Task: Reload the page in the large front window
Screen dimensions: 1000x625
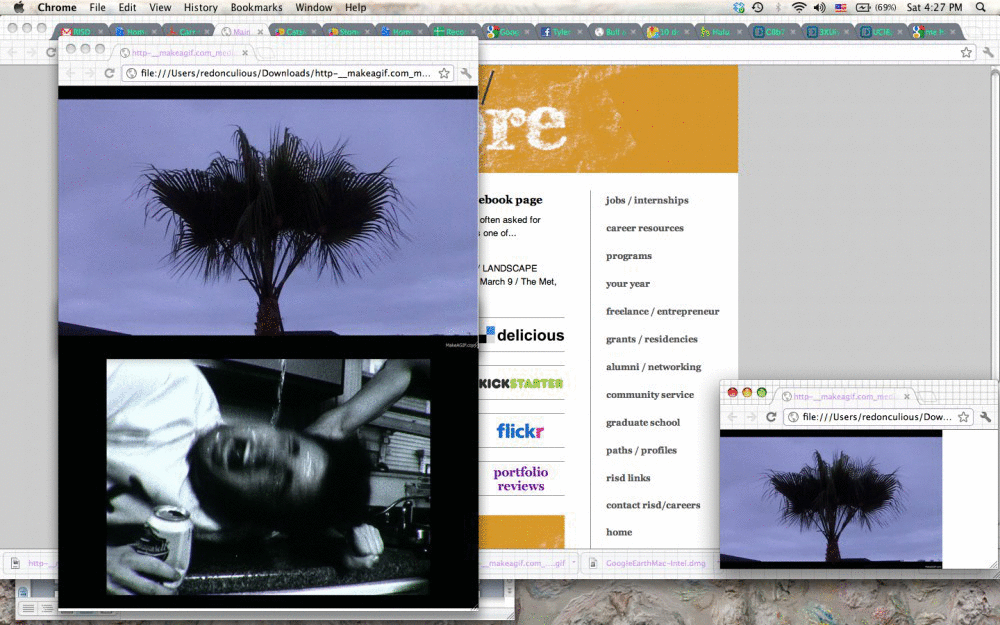Action: [109, 73]
